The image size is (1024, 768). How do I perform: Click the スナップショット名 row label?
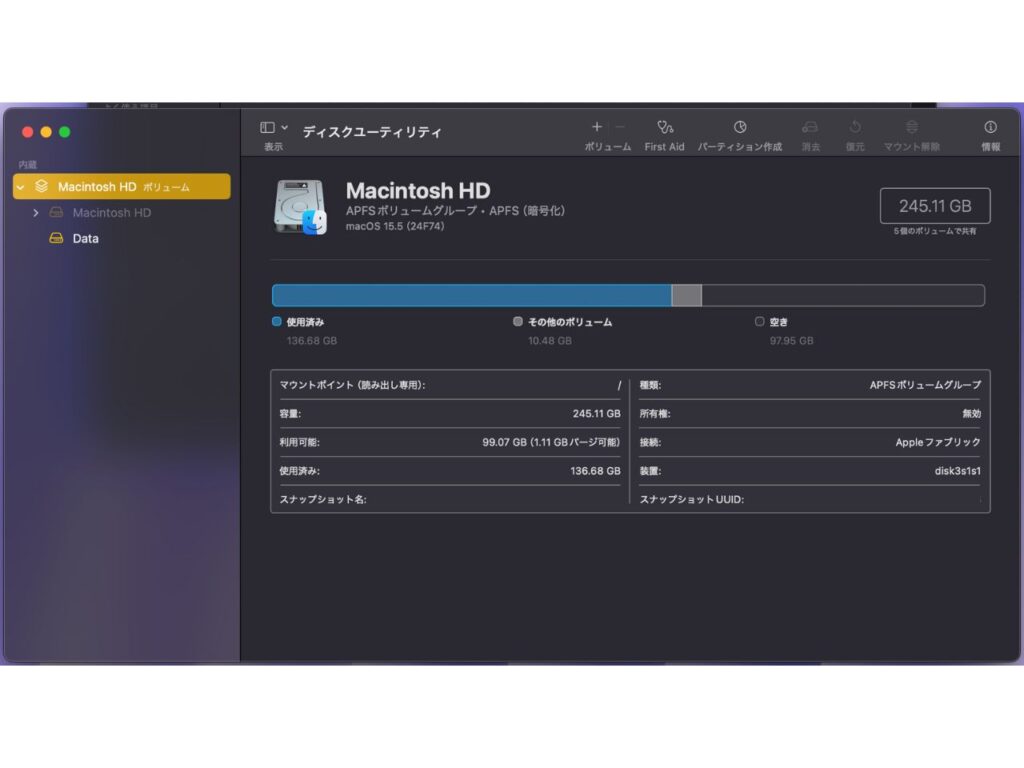click(323, 500)
